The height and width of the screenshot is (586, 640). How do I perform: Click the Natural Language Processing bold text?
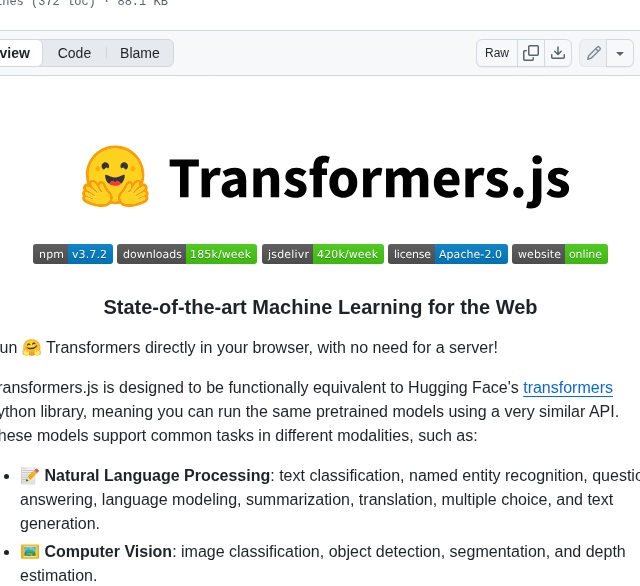point(157,475)
